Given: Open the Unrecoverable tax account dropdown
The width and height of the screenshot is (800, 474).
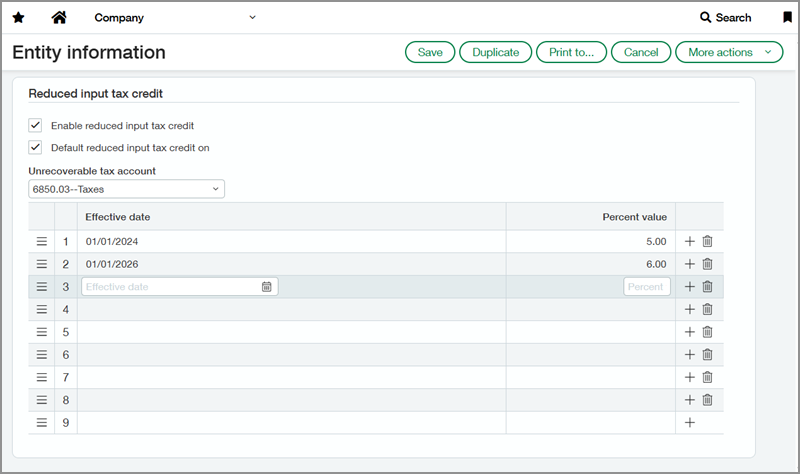Looking at the screenshot, I should pos(126,189).
